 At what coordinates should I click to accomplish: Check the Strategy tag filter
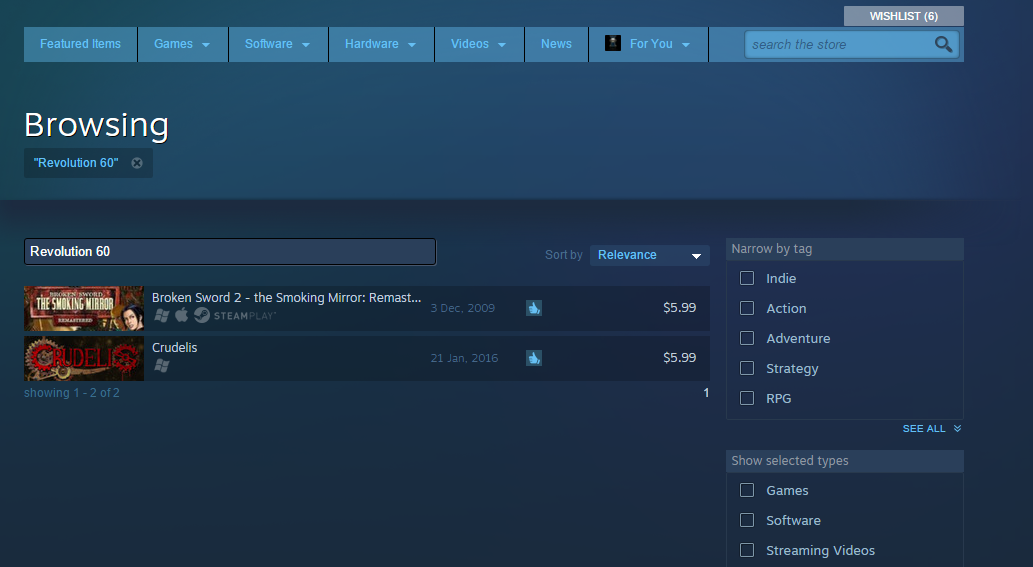point(746,368)
